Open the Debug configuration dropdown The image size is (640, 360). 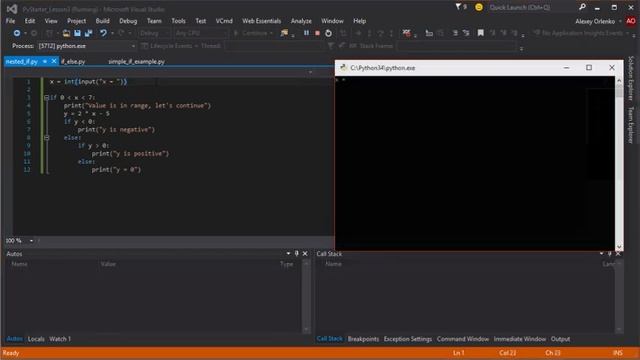tap(154, 33)
